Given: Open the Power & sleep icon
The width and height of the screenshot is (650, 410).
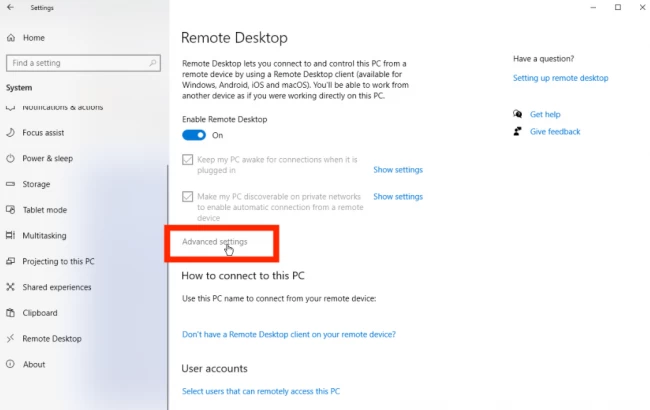Looking at the screenshot, I should tap(10, 158).
